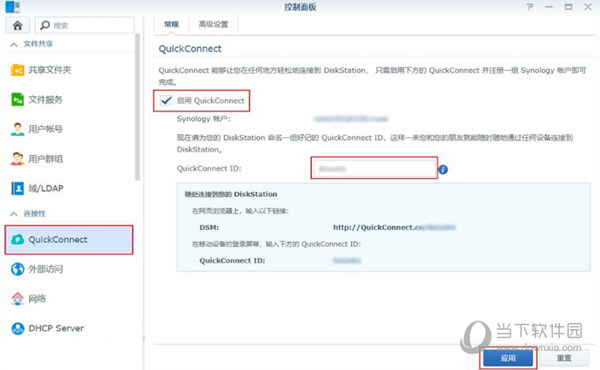
Task: Select 文件服务 label in sidebar
Action: (x=46, y=99)
